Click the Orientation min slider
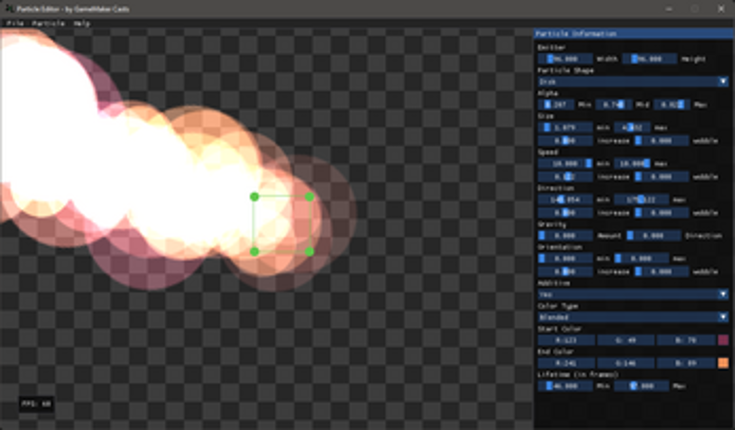735x430 pixels. [565, 258]
